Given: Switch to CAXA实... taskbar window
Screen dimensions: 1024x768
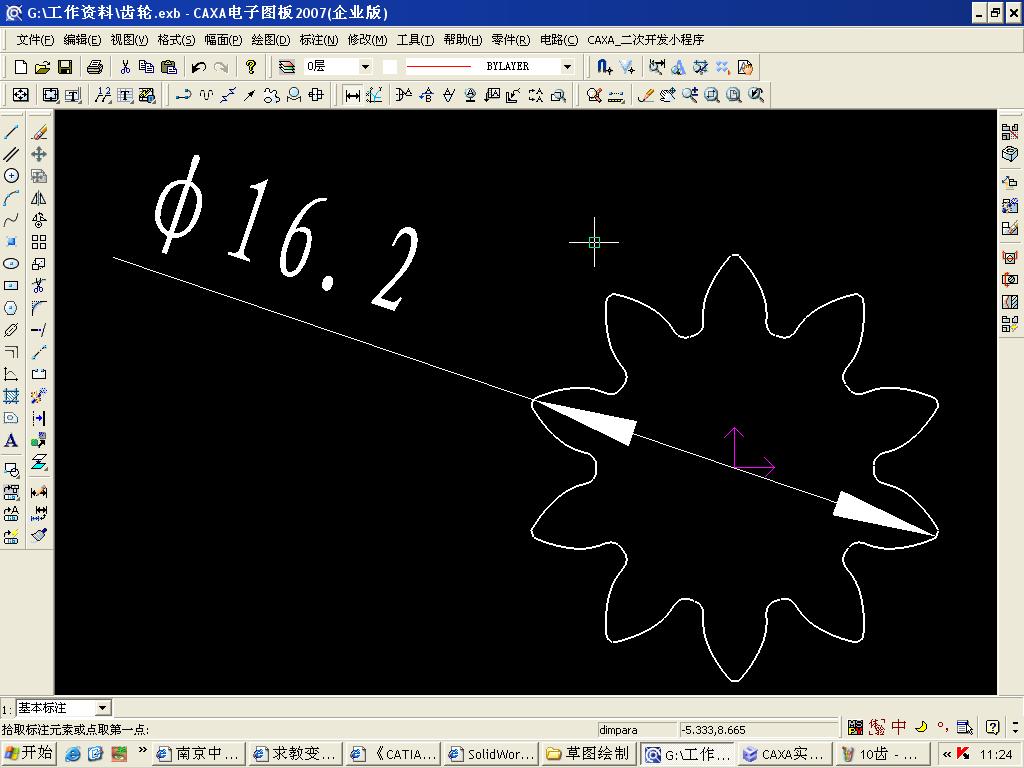Looking at the screenshot, I should pyautogui.click(x=784, y=754).
